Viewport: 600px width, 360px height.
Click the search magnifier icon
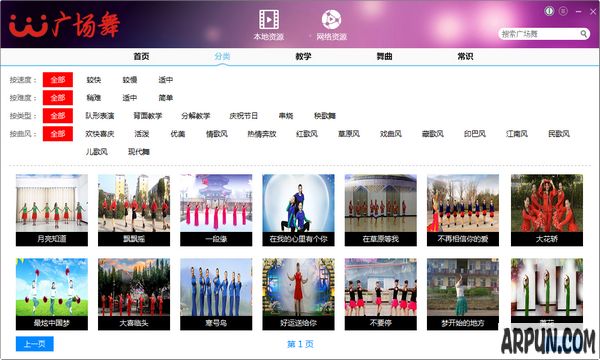[583, 34]
